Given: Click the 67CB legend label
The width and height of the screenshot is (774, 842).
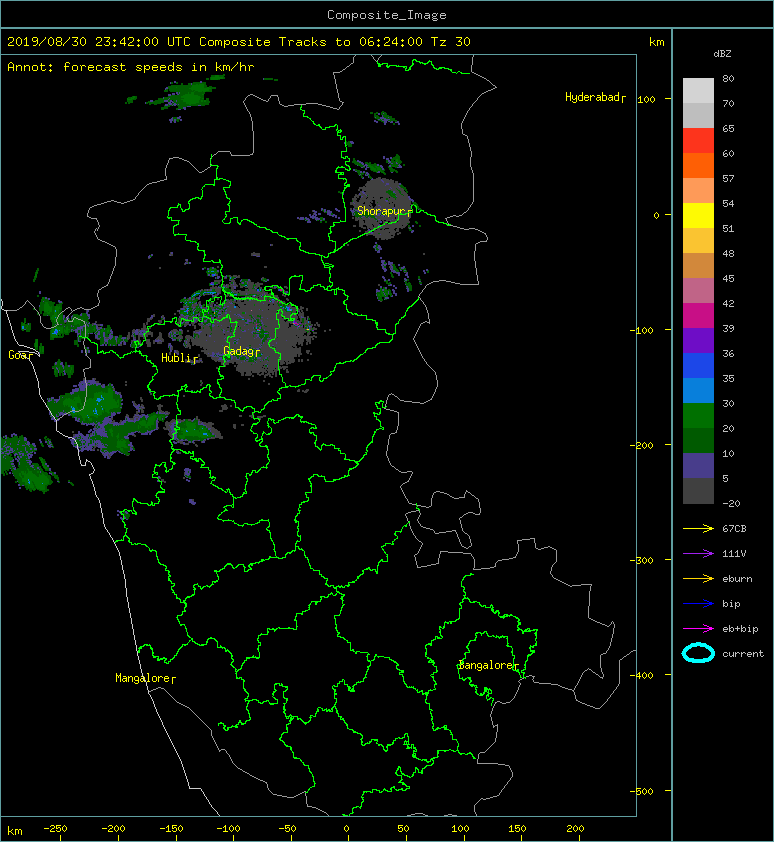Looking at the screenshot, I should 734,529.
